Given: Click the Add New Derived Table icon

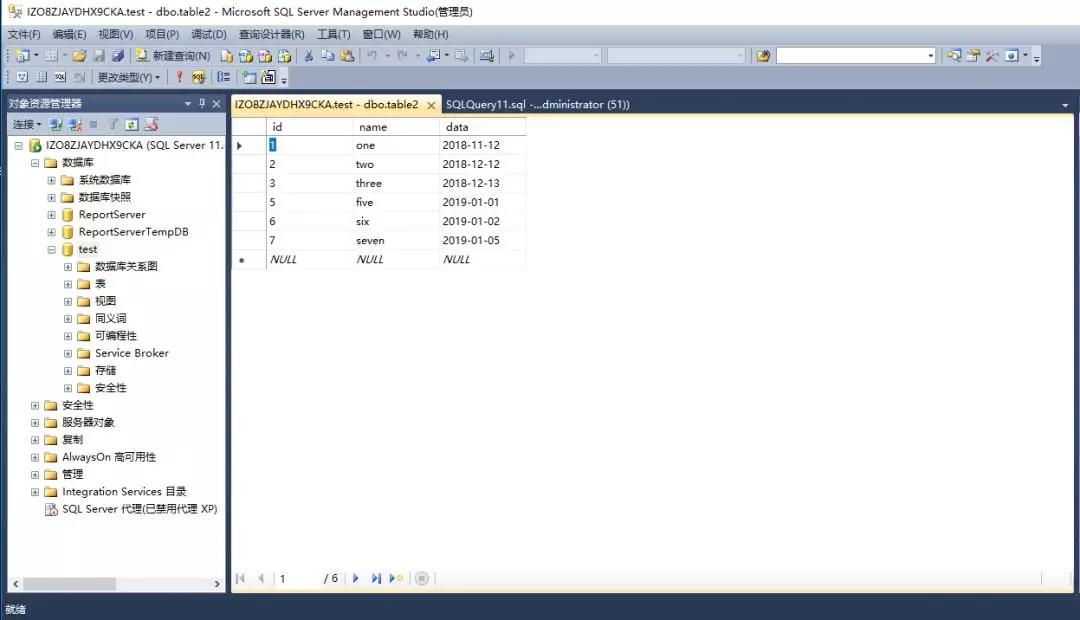Looking at the screenshot, I should tap(269, 77).
